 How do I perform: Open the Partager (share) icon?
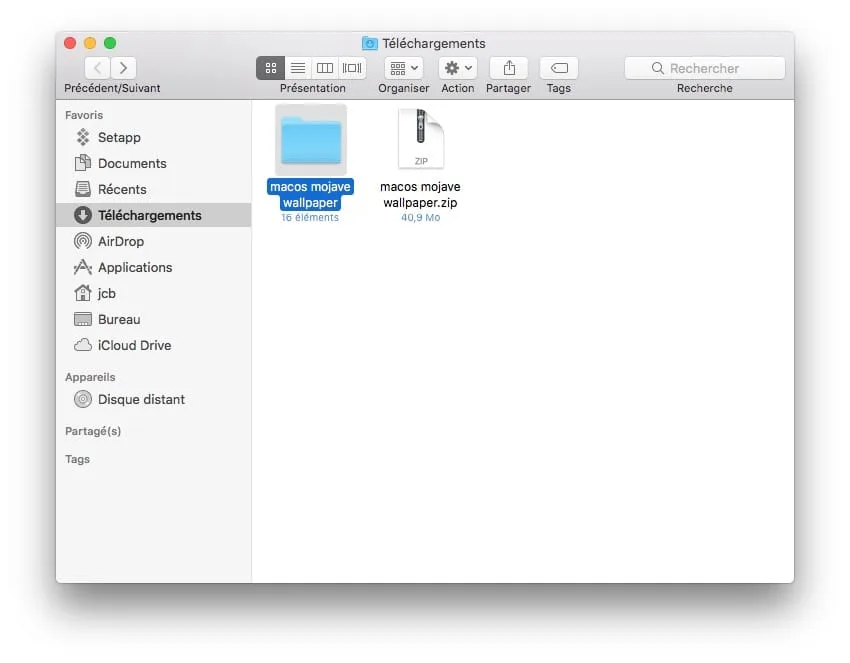[508, 67]
